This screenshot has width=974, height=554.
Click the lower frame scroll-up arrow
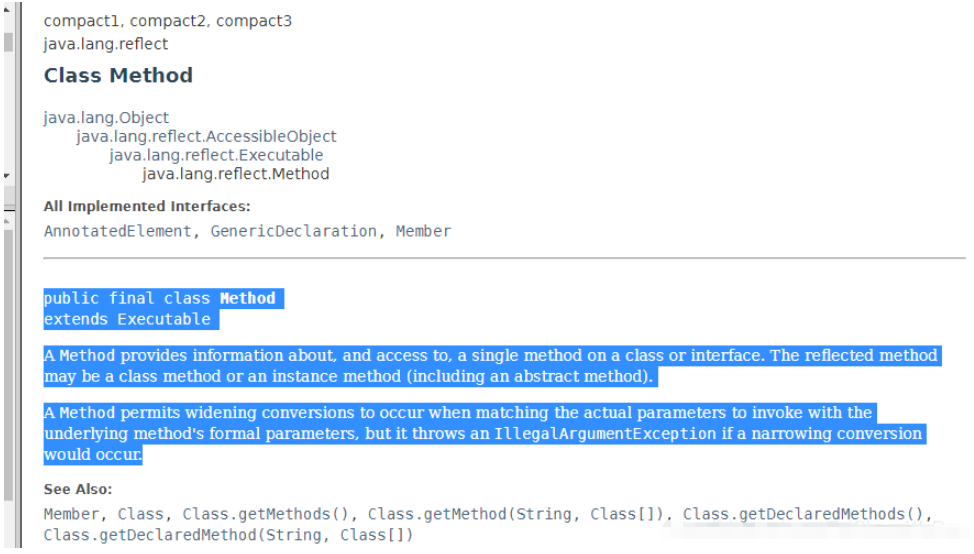(8, 219)
